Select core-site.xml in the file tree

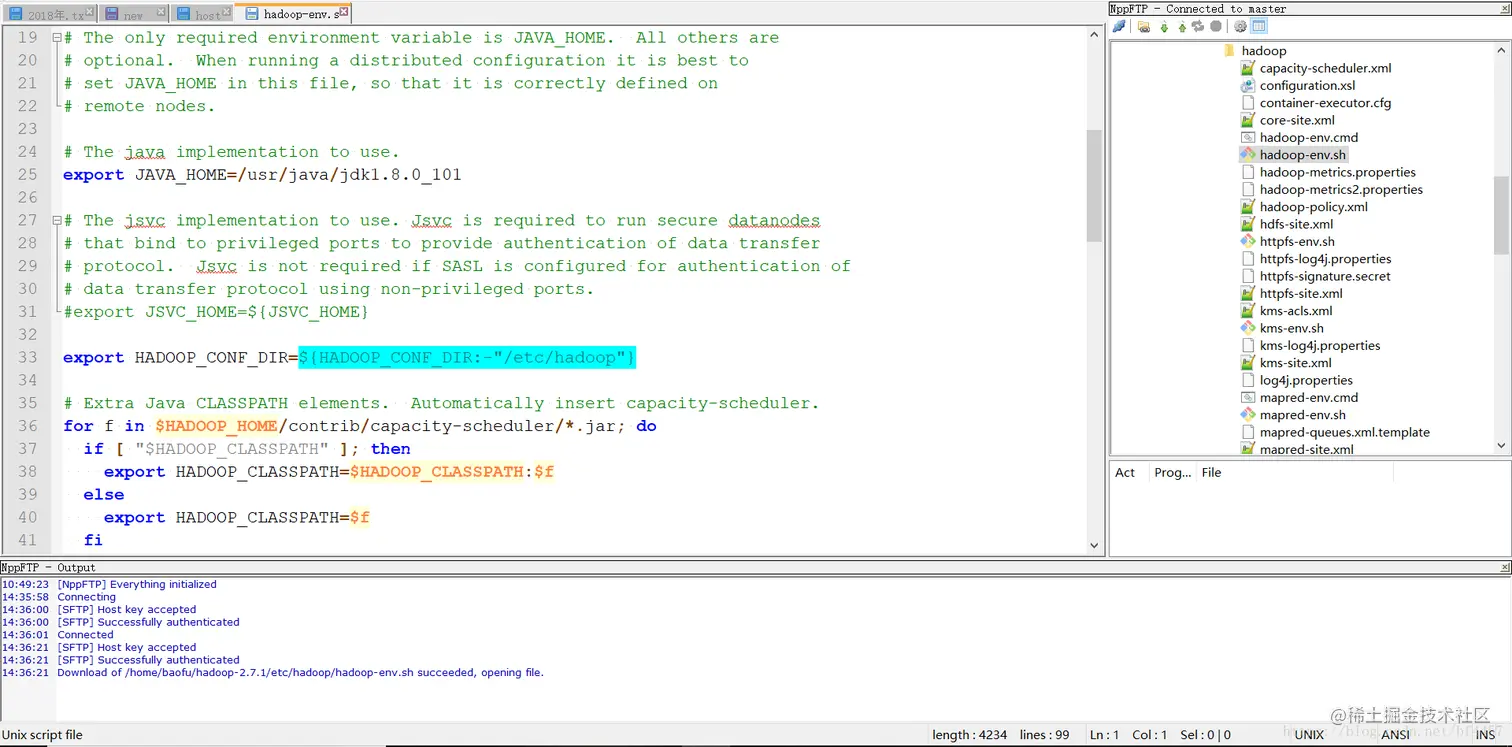[1297, 120]
